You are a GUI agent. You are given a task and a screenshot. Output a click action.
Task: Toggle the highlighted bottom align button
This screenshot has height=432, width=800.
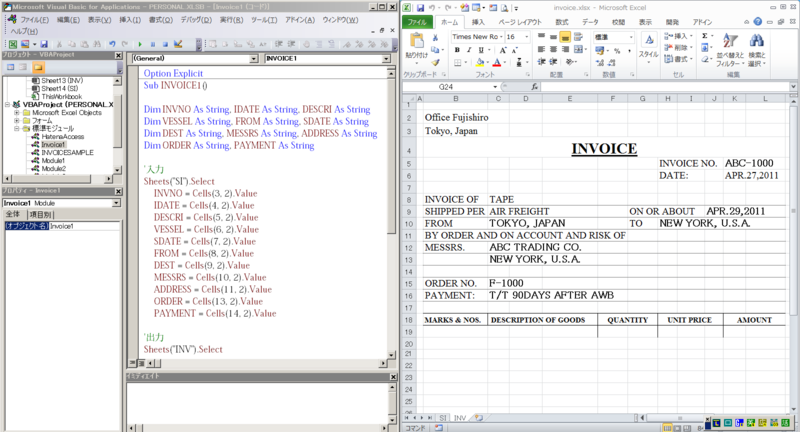coord(565,37)
